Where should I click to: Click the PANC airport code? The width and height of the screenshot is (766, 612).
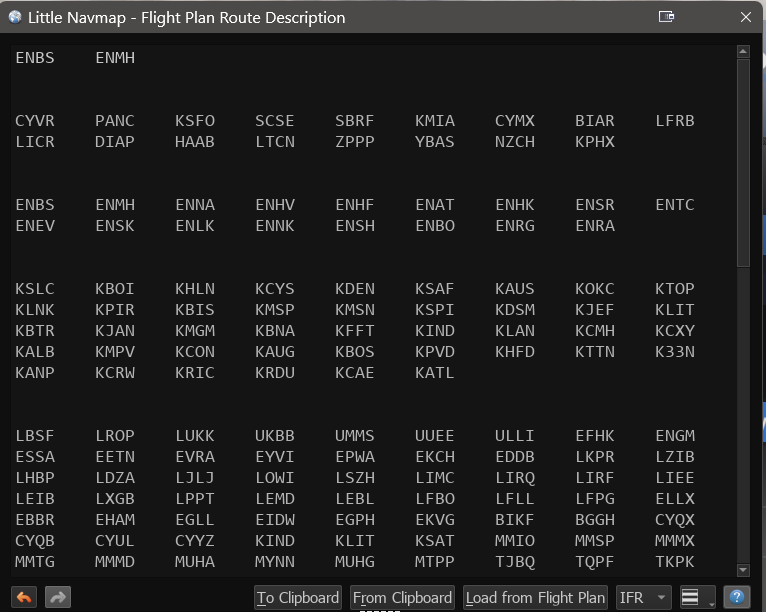click(x=115, y=121)
